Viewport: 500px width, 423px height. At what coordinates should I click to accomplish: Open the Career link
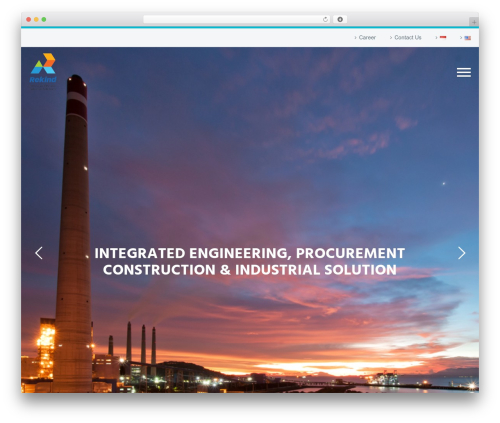click(367, 37)
